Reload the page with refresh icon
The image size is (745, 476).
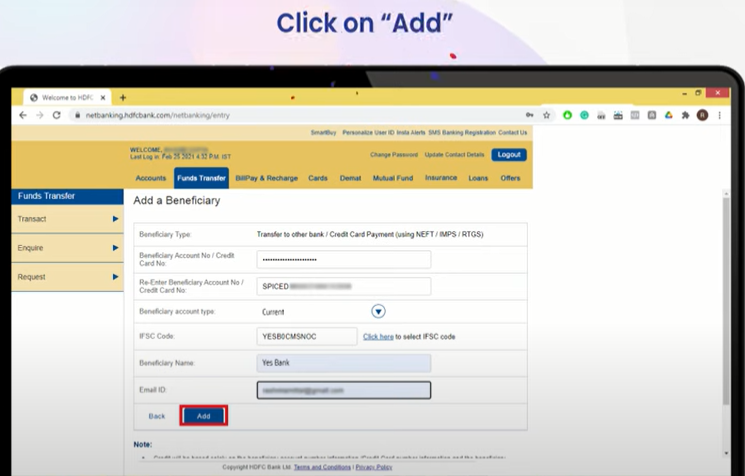[57, 115]
